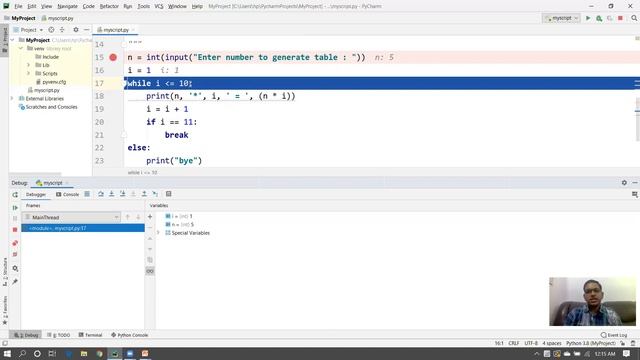Open the myscript run configuration dropdown

point(561,18)
